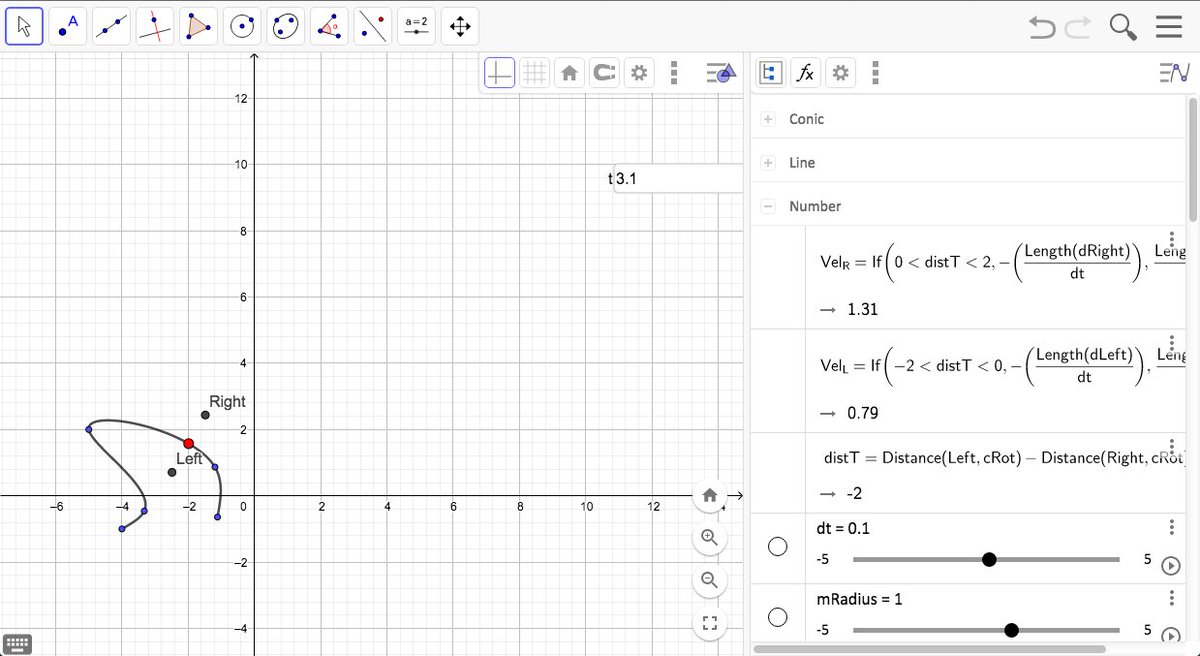This screenshot has height=656, width=1200.
Task: Open the virtual keyboard icon
Action: (18, 643)
